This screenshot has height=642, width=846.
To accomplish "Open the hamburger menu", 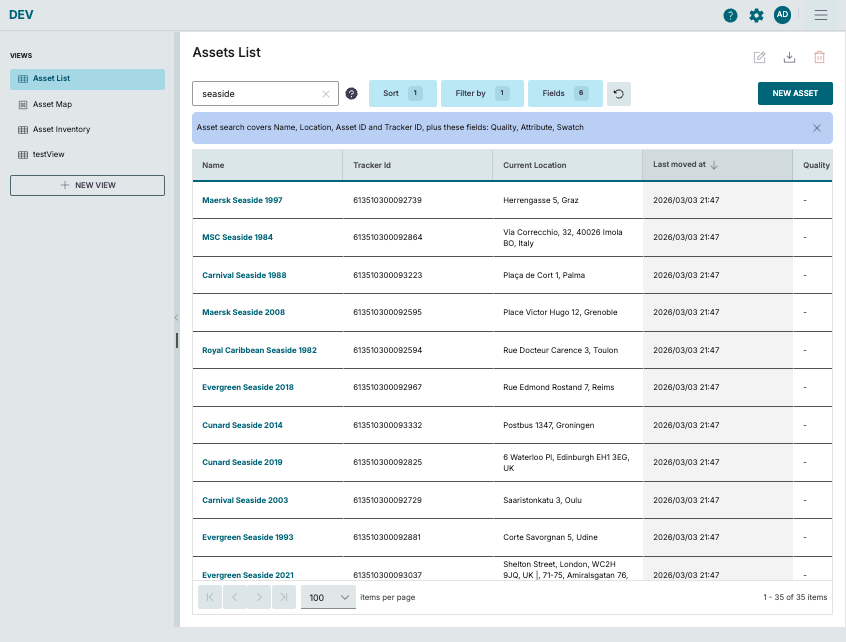I will coord(821,15).
